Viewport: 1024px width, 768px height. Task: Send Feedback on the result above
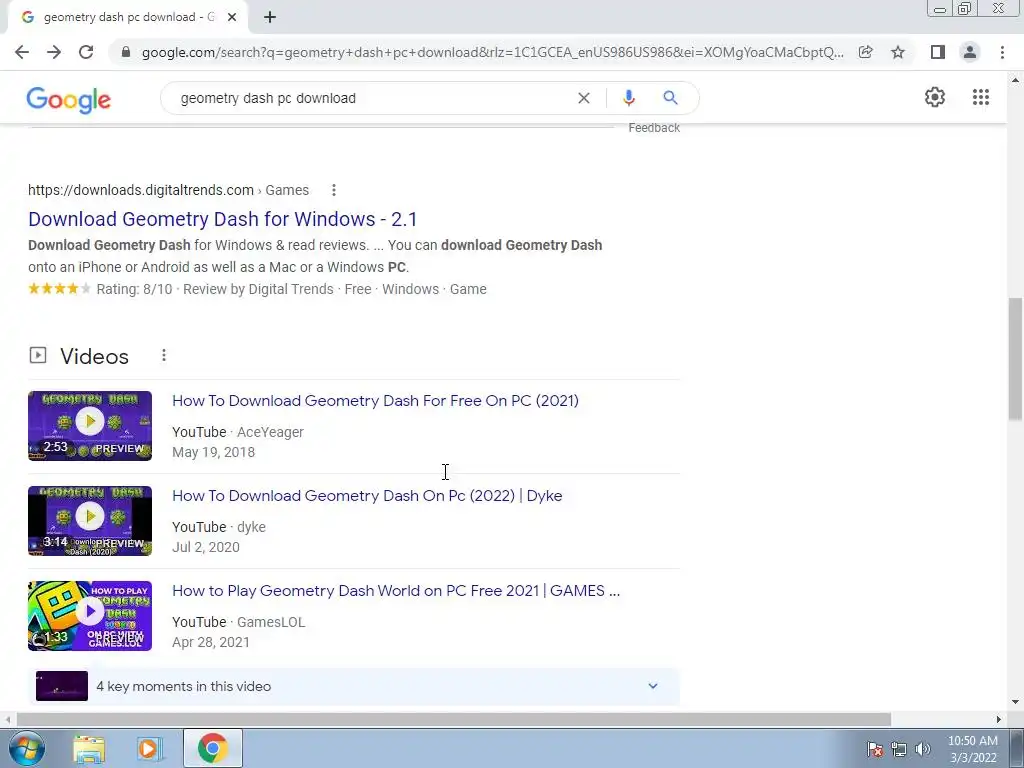click(x=654, y=128)
